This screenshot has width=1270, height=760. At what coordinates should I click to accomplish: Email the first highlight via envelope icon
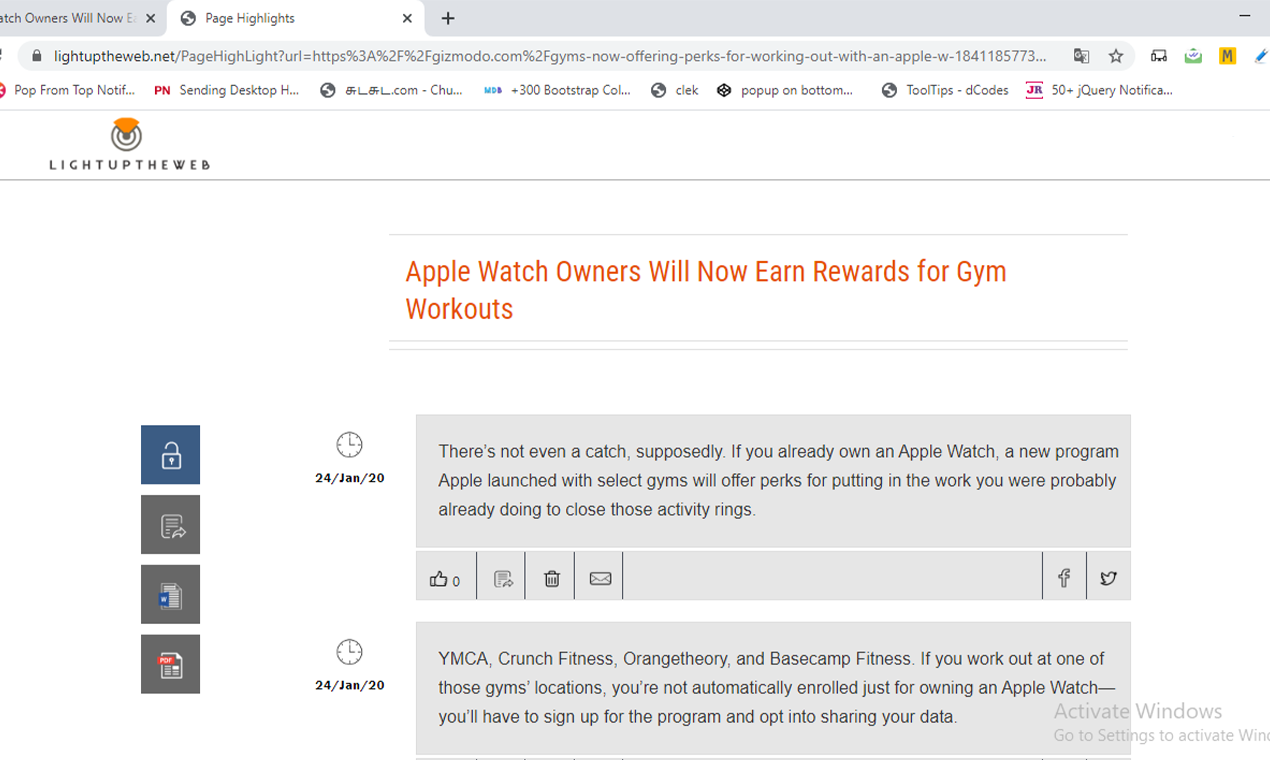pyautogui.click(x=600, y=578)
